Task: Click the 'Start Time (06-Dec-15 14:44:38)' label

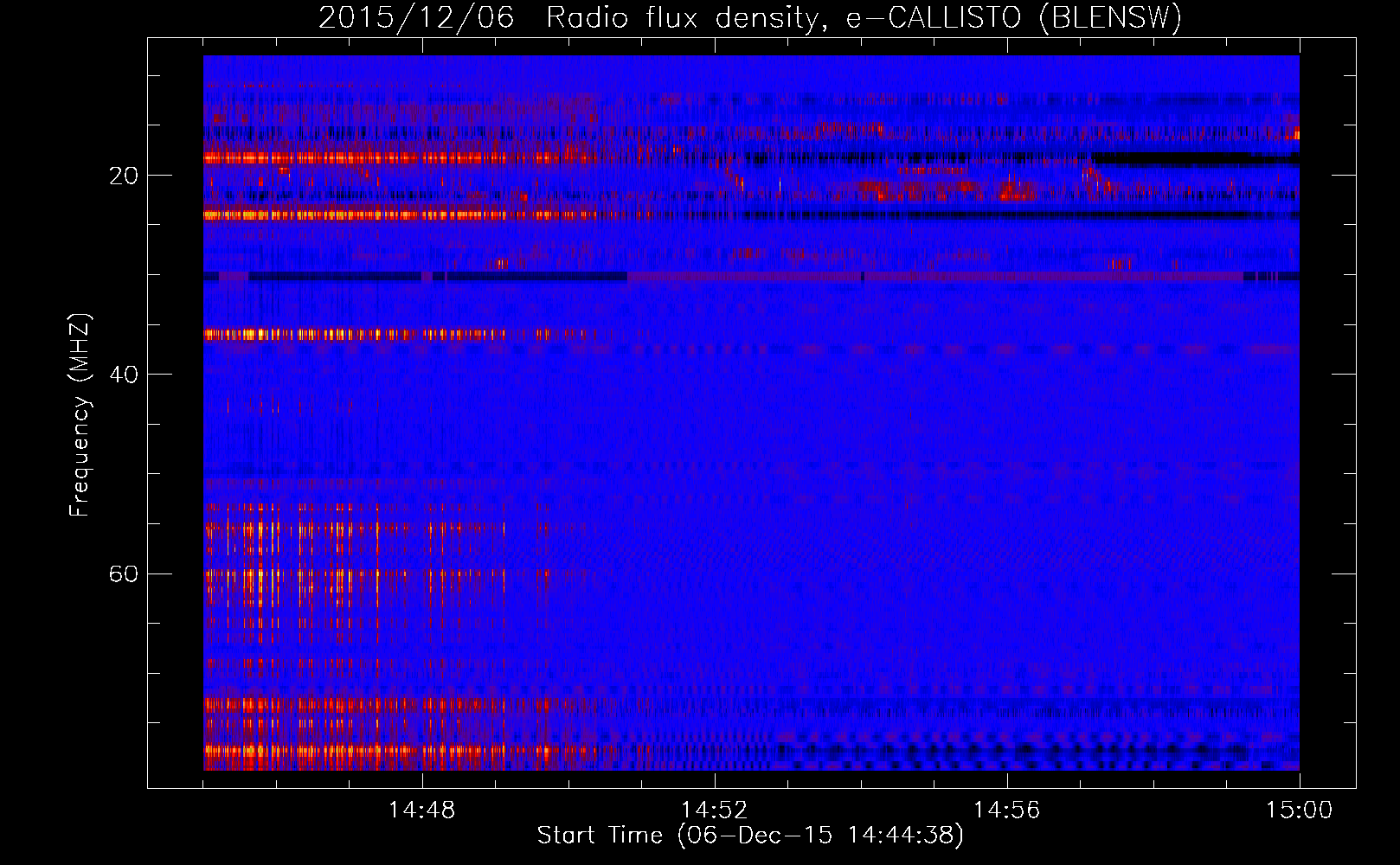Action: (x=750, y=836)
